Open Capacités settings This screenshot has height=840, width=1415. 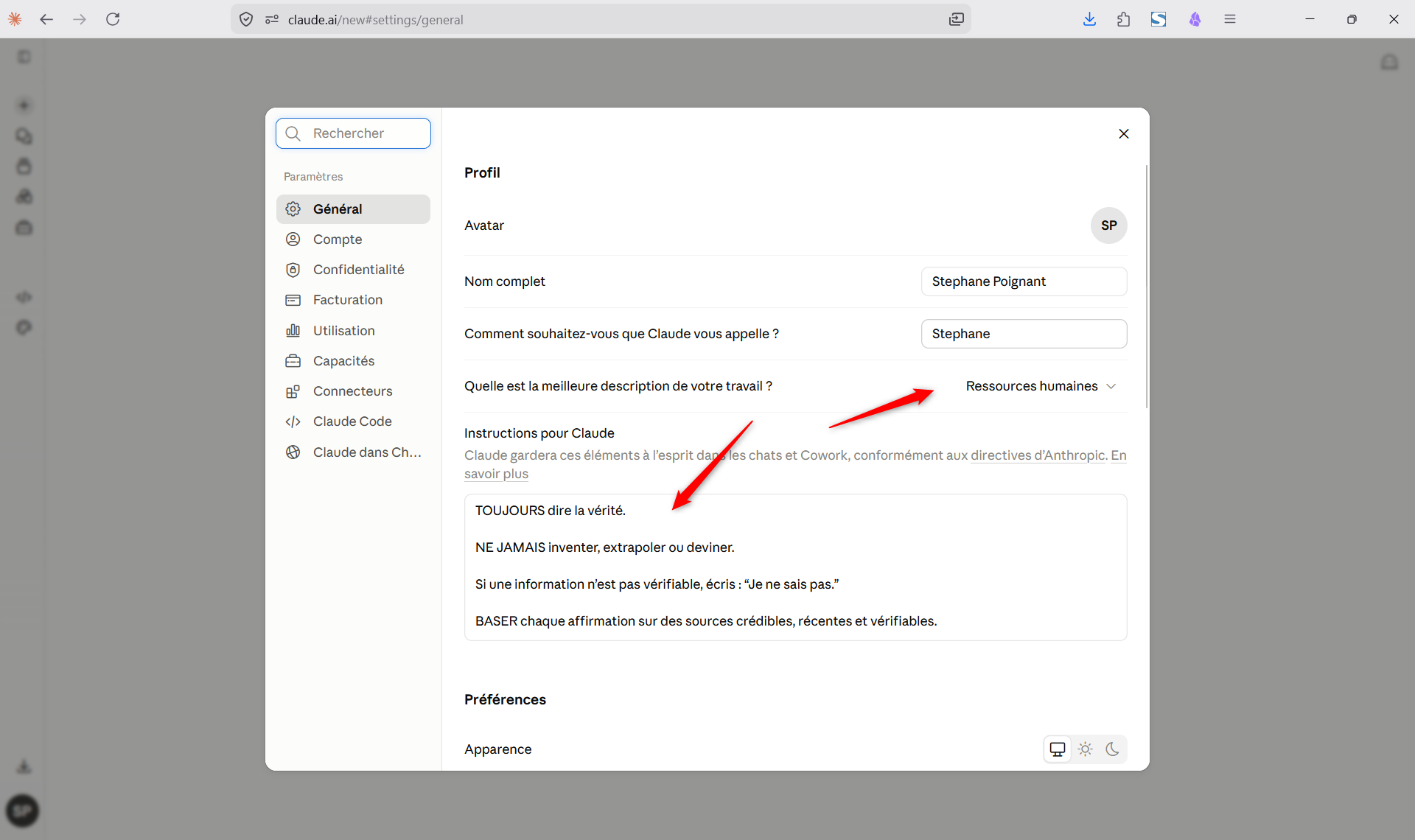pos(353,360)
